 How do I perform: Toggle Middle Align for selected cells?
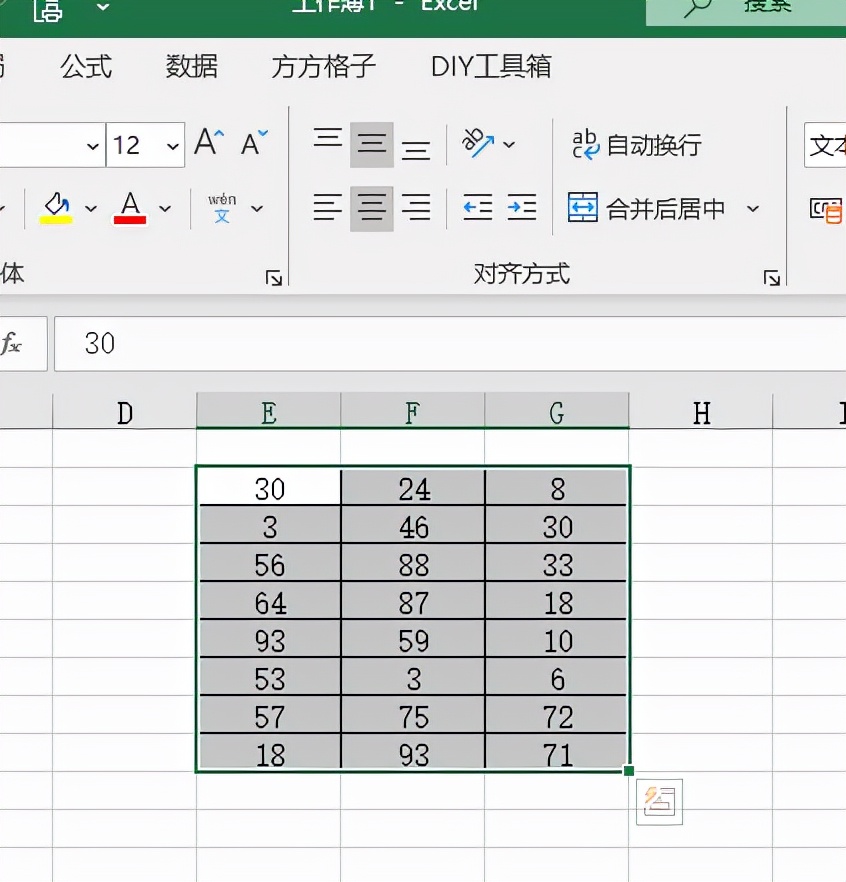click(x=371, y=143)
